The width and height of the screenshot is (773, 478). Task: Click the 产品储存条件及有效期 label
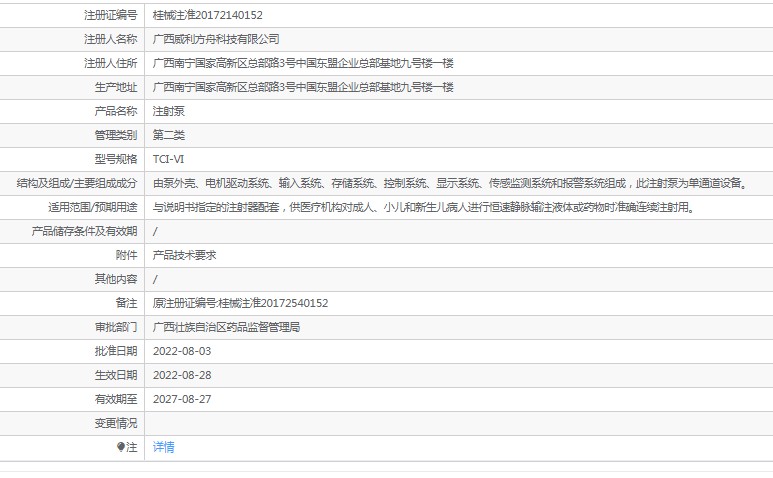[x=84, y=231]
